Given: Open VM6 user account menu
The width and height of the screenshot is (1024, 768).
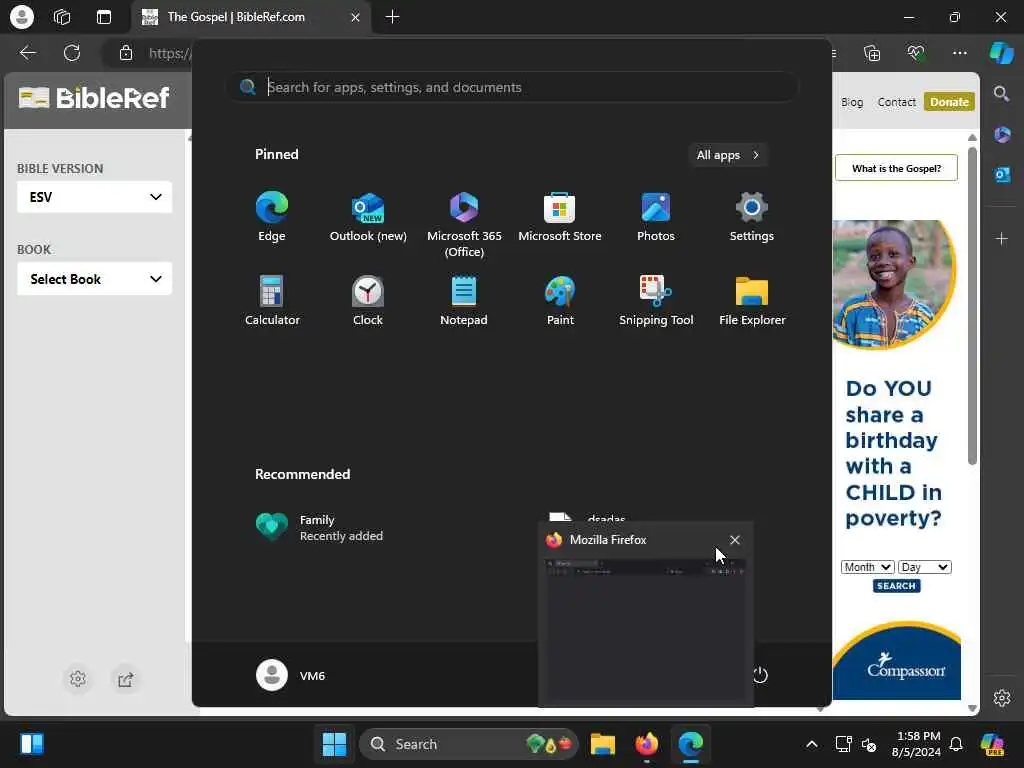Looking at the screenshot, I should pyautogui.click(x=291, y=675).
